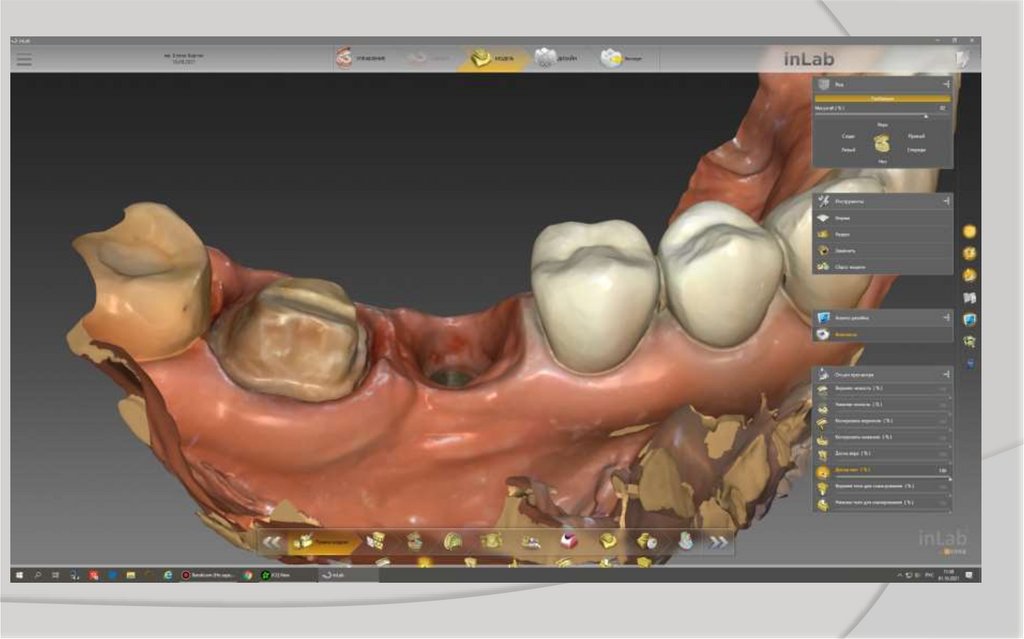Image resolution: width=1024 pixels, height=639 pixels.
Task: Click the yellow Global button in View panel
Action: pyautogui.click(x=882, y=99)
